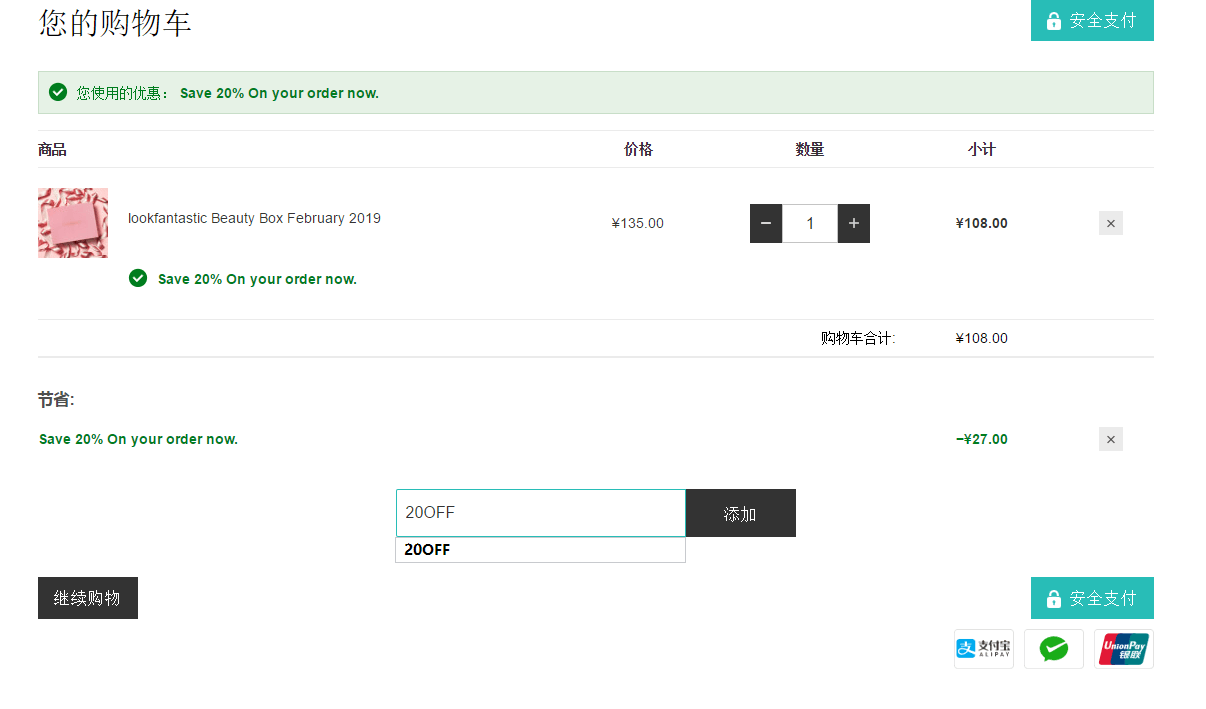The width and height of the screenshot is (1206, 709).
Task: Click the item price ¥135.00
Action: (x=638, y=223)
